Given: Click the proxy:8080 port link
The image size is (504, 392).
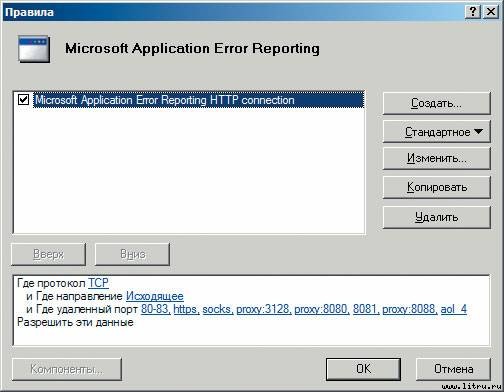Looking at the screenshot, I should pos(321,309).
